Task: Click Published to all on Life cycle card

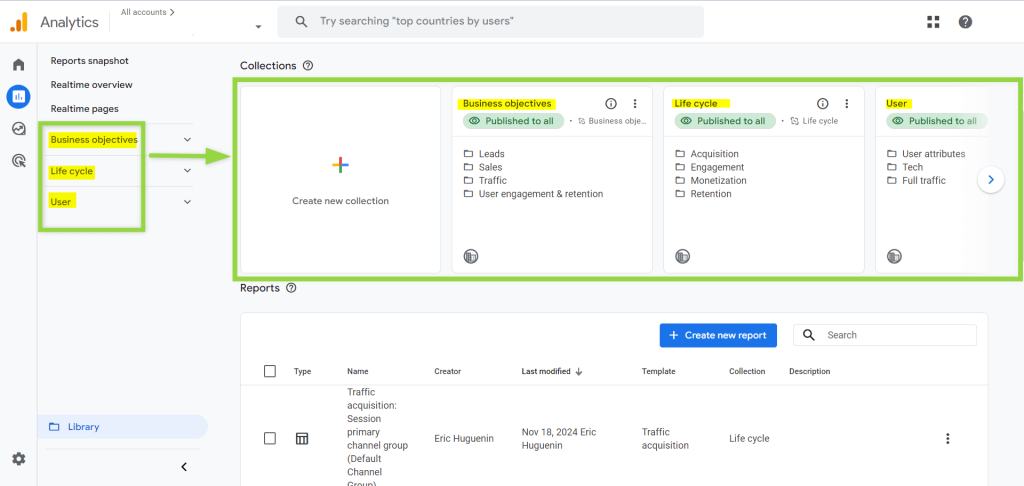Action: pyautogui.click(x=725, y=121)
